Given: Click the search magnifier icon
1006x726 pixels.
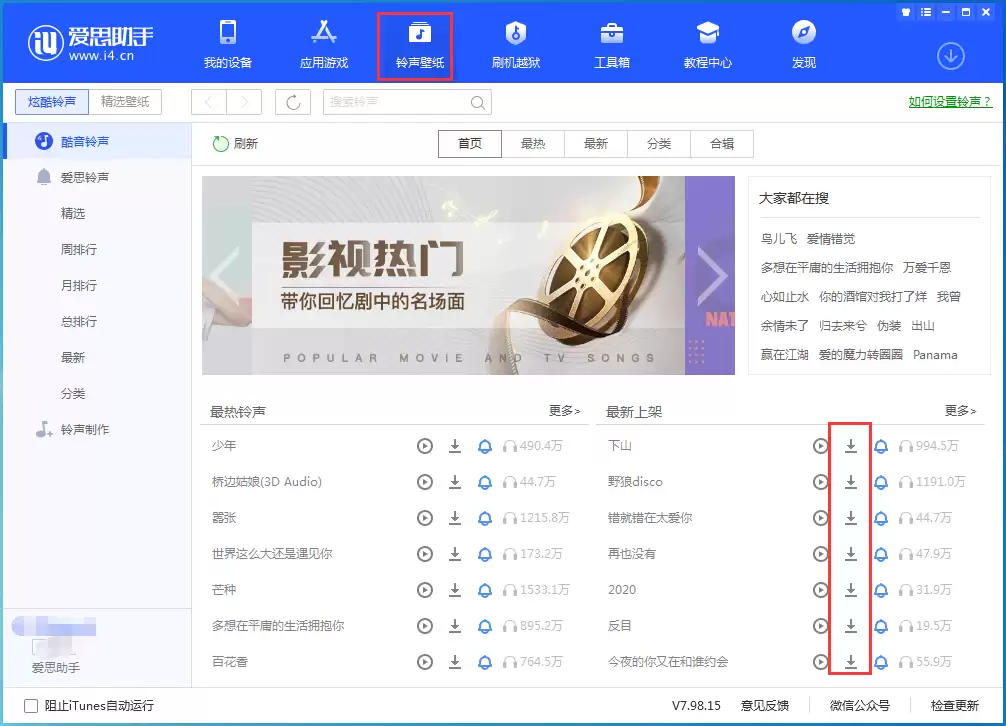Looking at the screenshot, I should (477, 103).
